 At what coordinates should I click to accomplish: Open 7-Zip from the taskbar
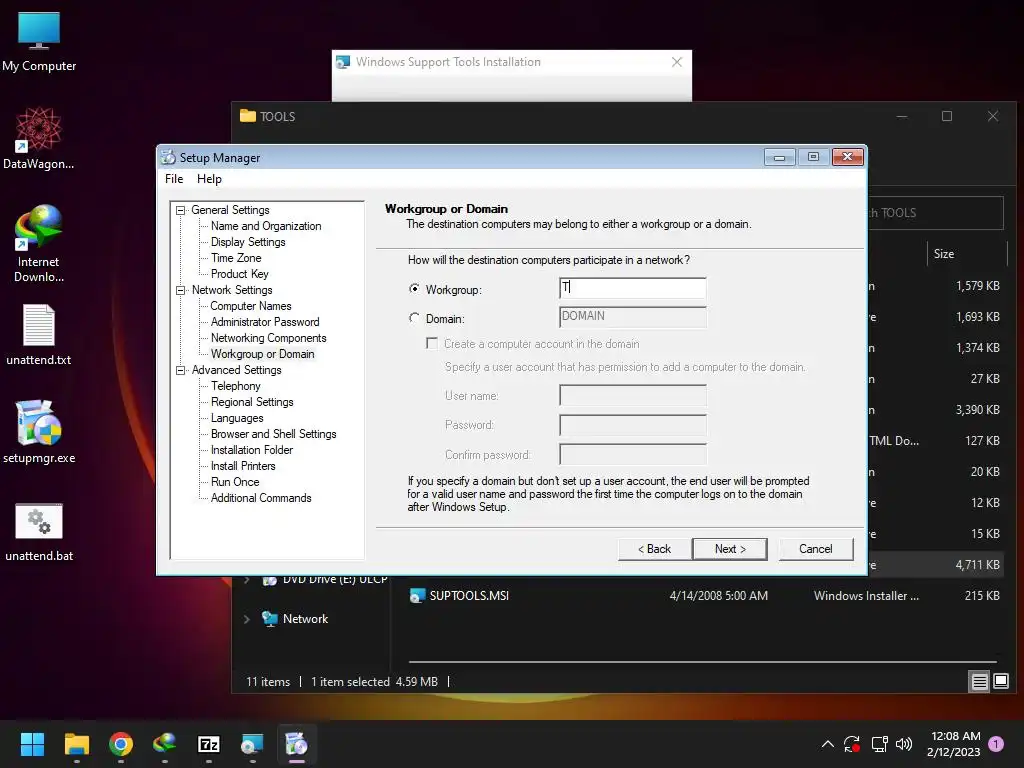208,744
